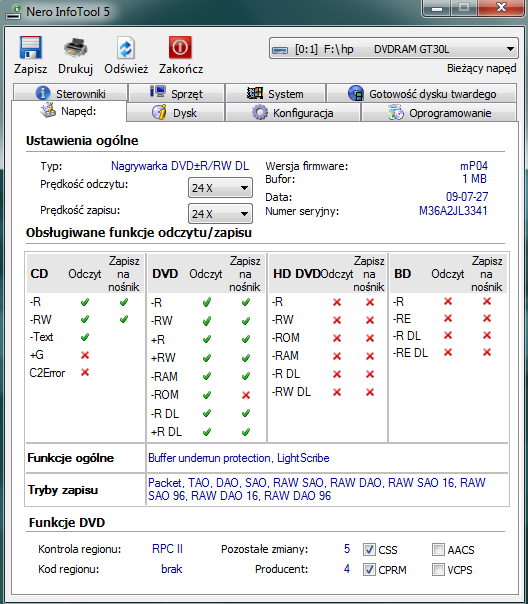
Task: Open the Konfiguracja tab
Action: click(293, 112)
